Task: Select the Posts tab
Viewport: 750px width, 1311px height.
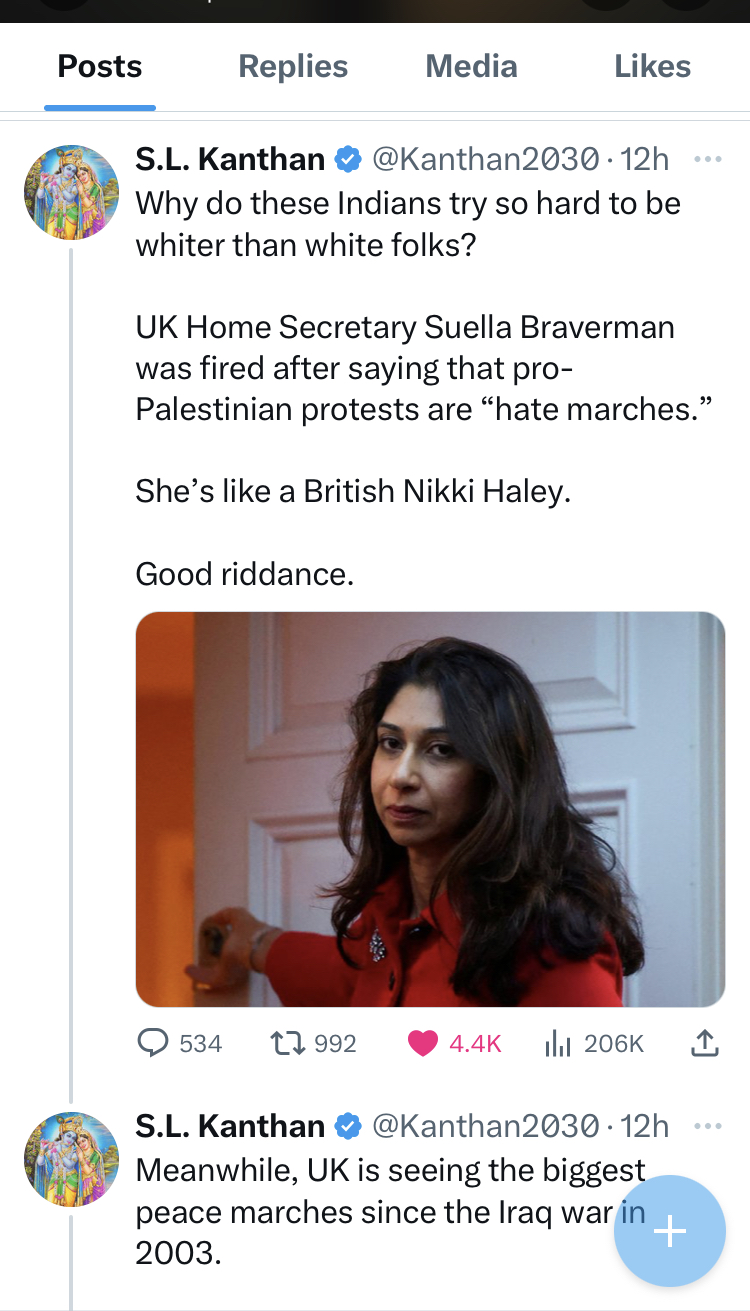Action: click(x=100, y=66)
